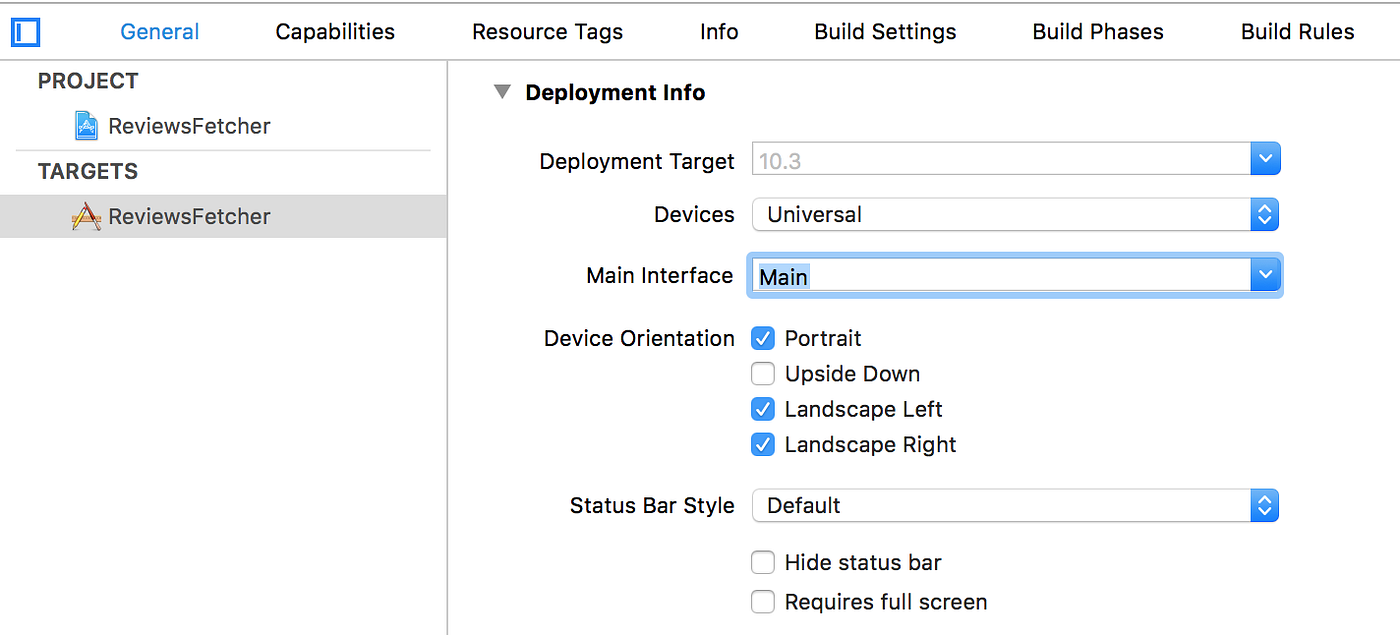The height and width of the screenshot is (635, 1400).
Task: Switch to the Capabilities tab
Action: (335, 32)
